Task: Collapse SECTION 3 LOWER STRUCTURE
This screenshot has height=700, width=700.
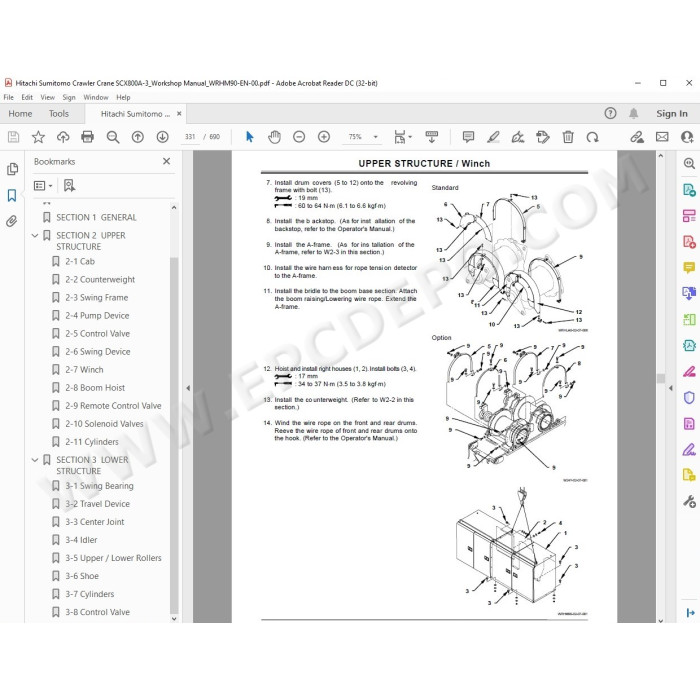Action: point(35,459)
